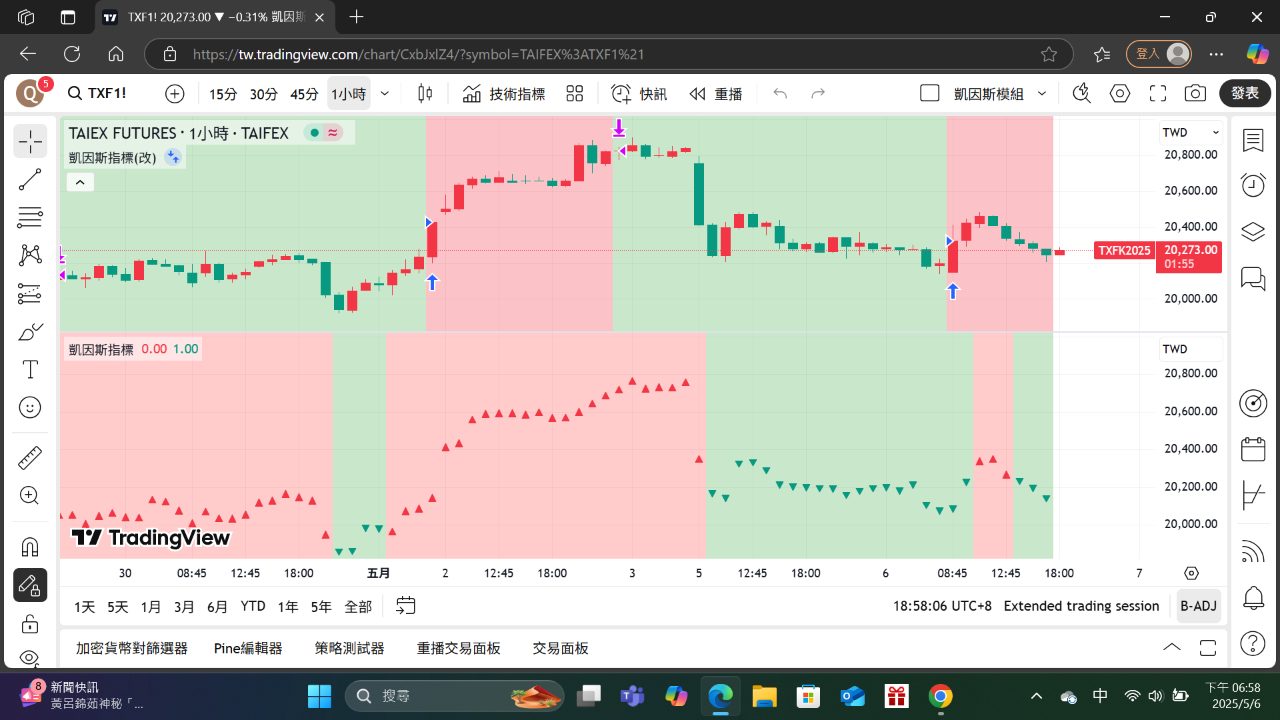
Task: Open quick search lightning icon
Action: tap(1081, 94)
